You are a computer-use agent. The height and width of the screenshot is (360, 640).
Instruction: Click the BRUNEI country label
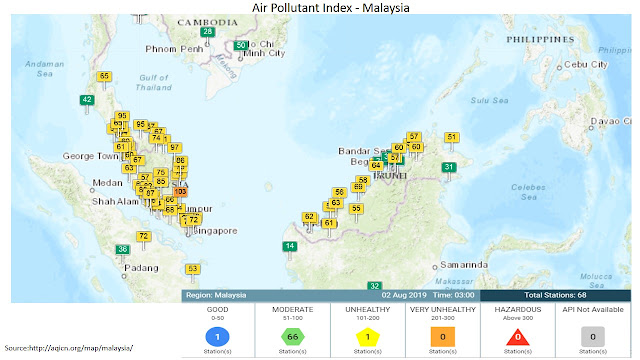pos(391,176)
